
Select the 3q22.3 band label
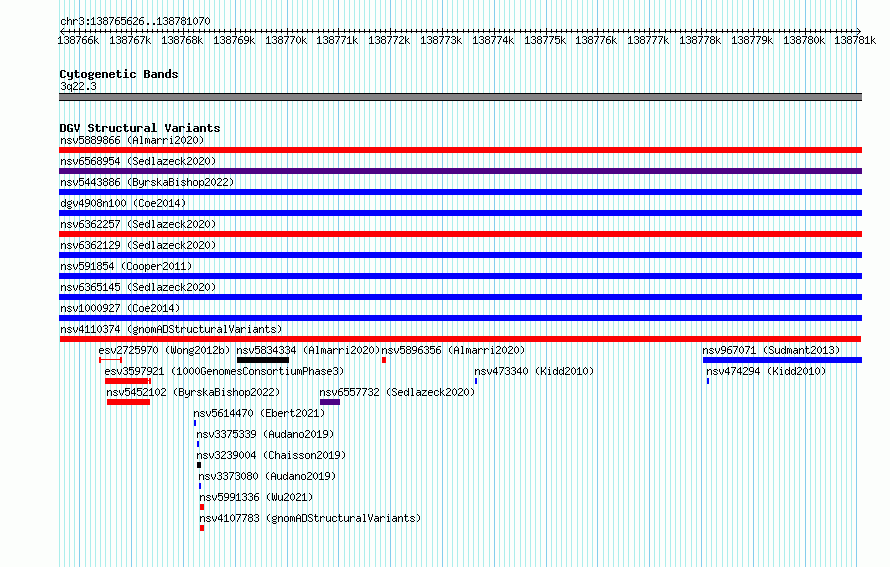coord(78,86)
